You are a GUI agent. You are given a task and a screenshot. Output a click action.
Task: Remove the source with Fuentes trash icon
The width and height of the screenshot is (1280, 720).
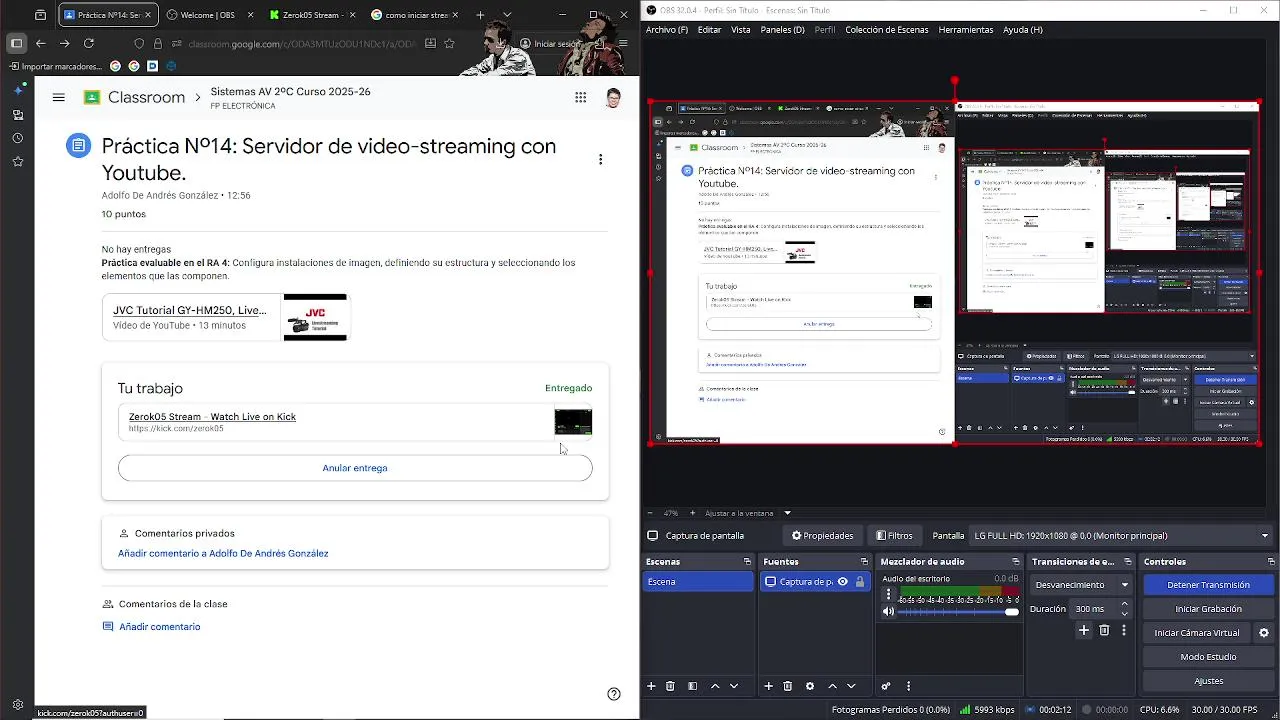click(787, 686)
